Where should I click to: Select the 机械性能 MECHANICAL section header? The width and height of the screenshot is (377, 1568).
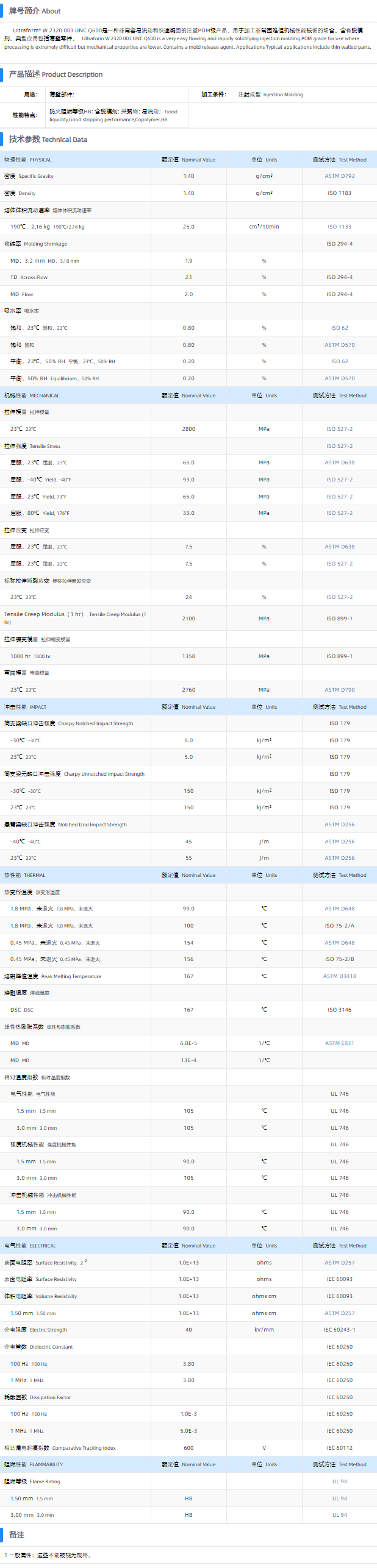pos(32,396)
